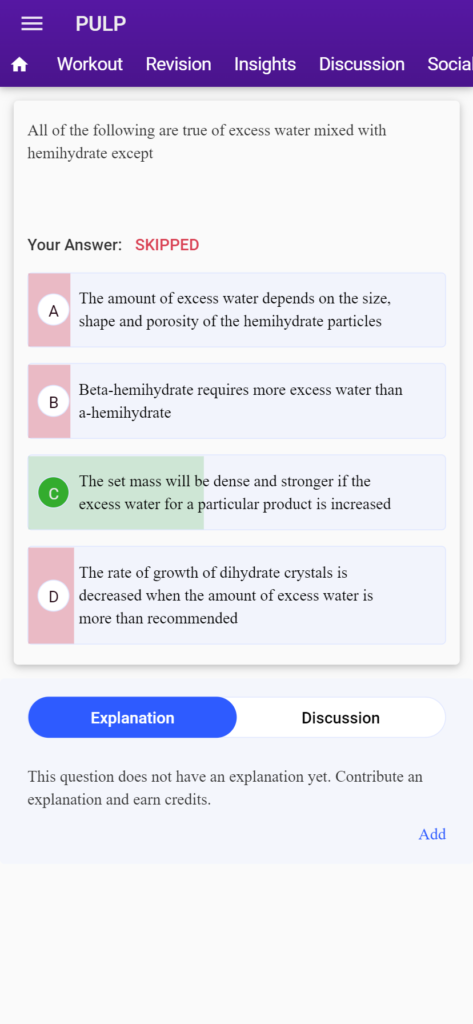Switch to the Discussion pill toggle
The height and width of the screenshot is (1024, 473).
pos(340,718)
